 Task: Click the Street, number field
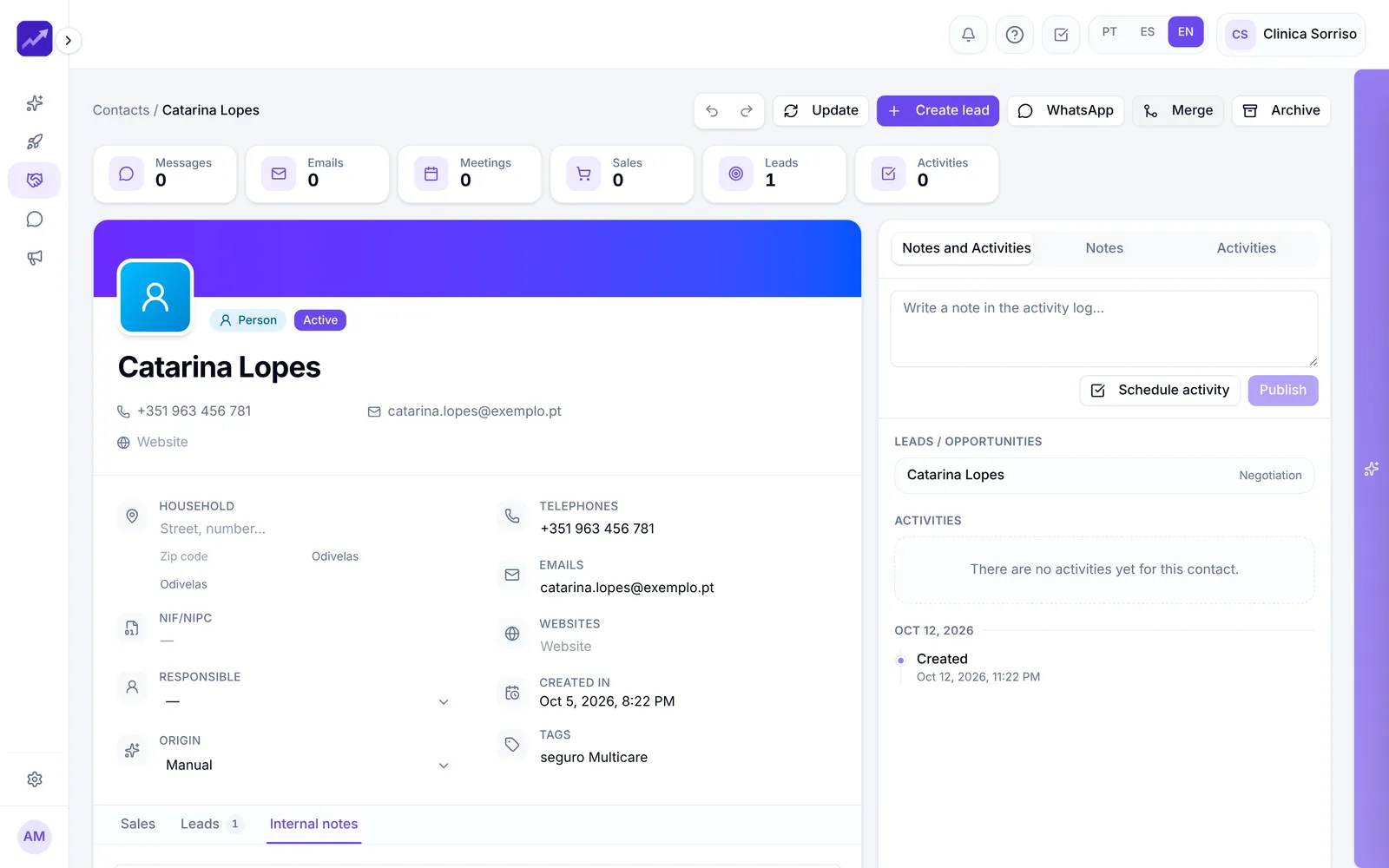click(x=304, y=529)
